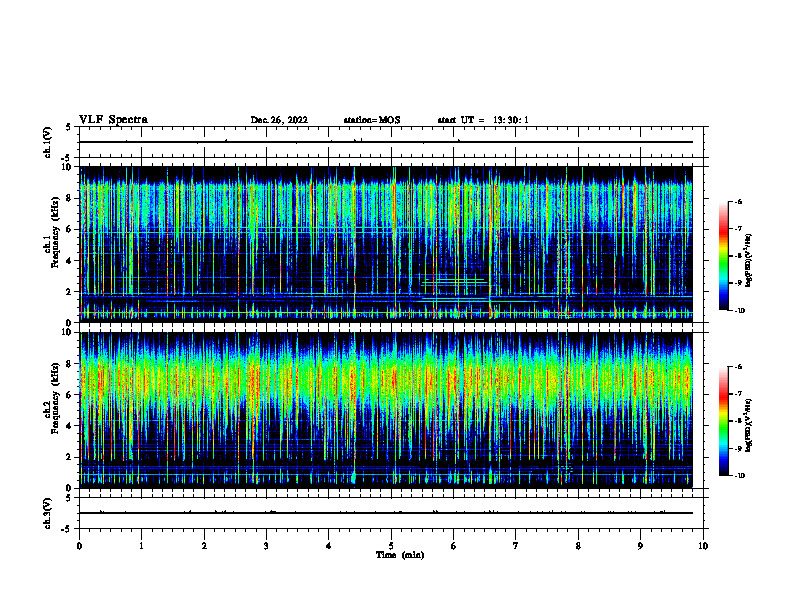Screen dimensions: 792x612
Task: Click the 'ch.1(V)' waveform axis label
Action: [48, 142]
